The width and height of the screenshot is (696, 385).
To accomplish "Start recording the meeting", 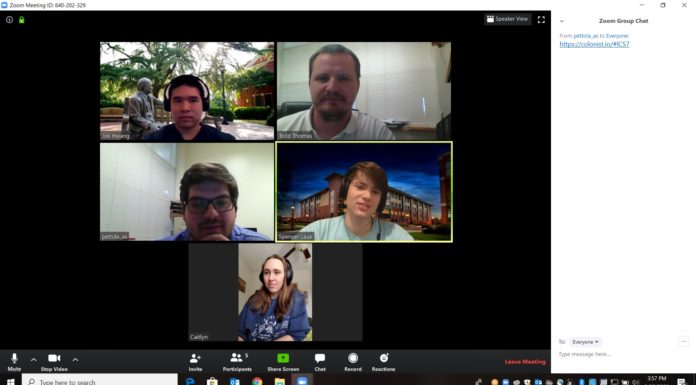I will (353, 362).
